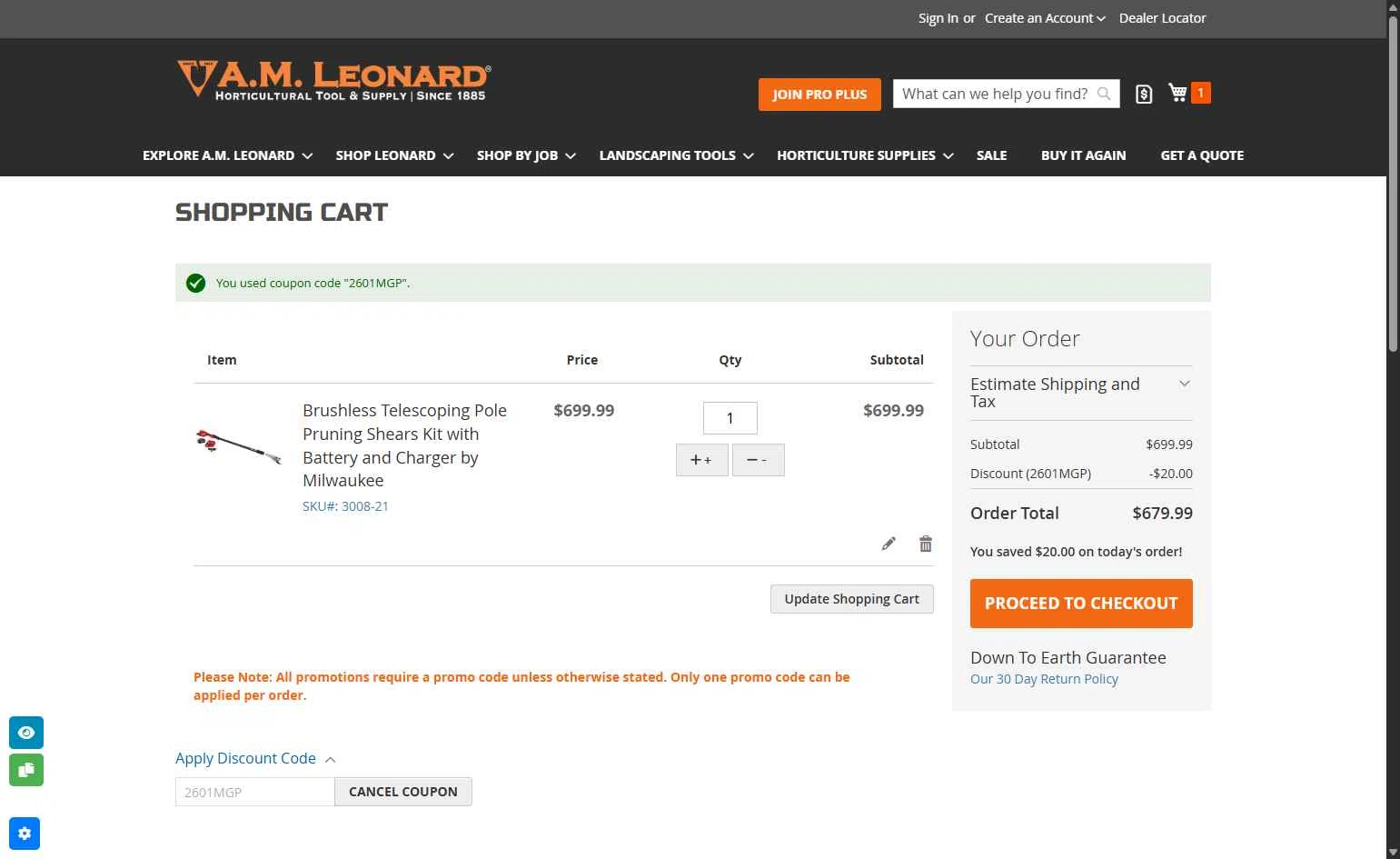
Task: Click the cart item count badge
Action: (1201, 93)
